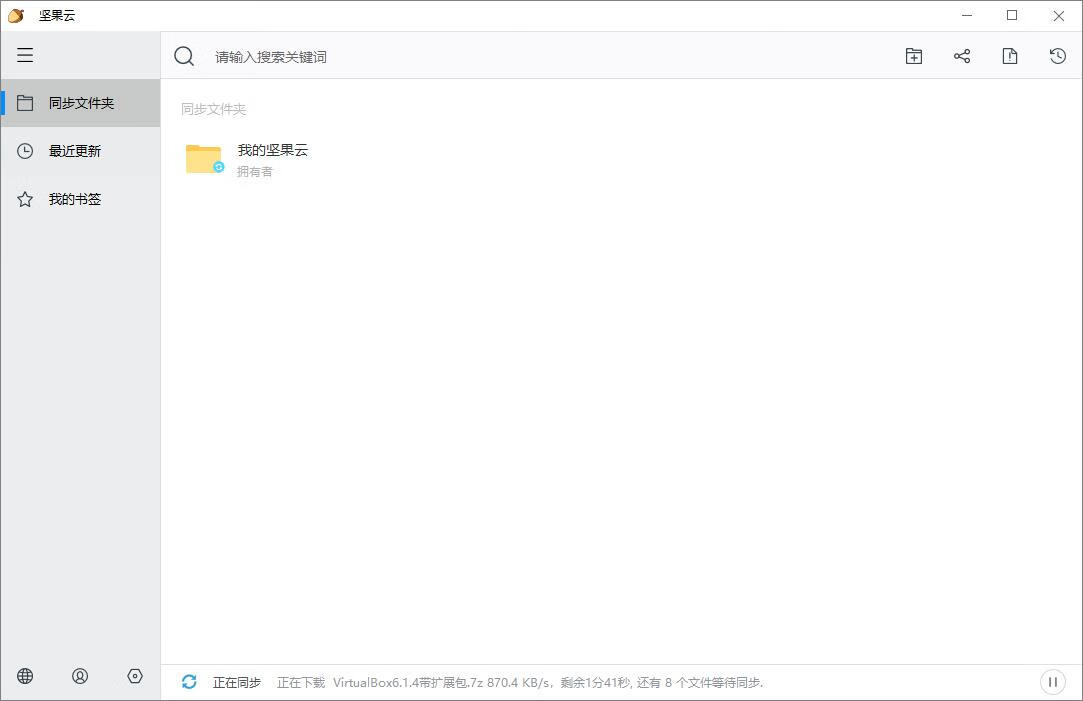Open the file history clock icon
The image size is (1083, 701).
click(x=1057, y=56)
